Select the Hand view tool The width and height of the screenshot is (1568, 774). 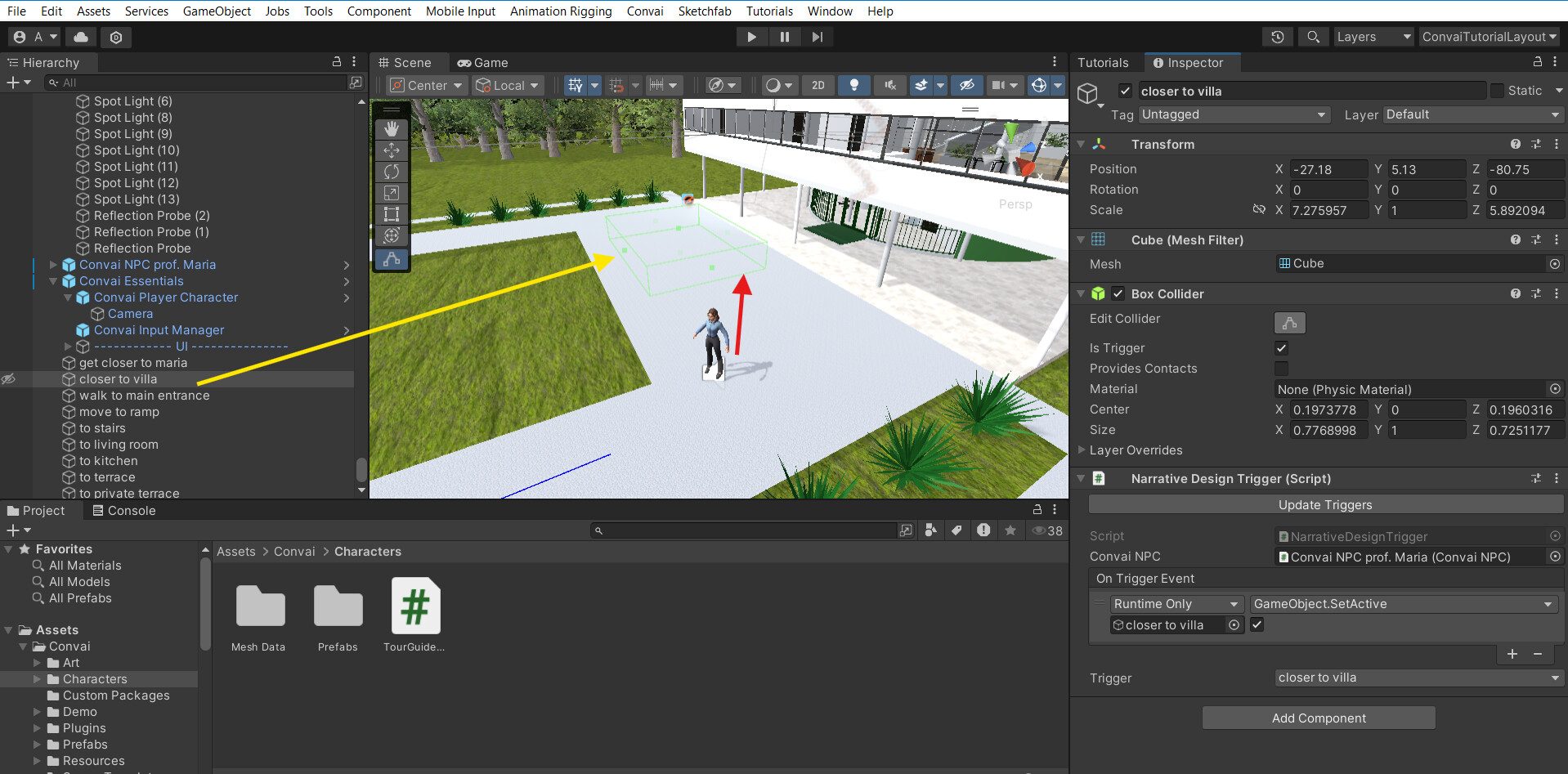tap(392, 129)
